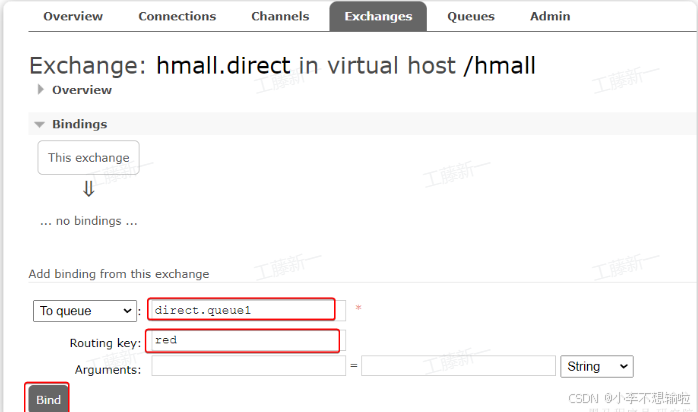Open the Admin tab

point(550,16)
